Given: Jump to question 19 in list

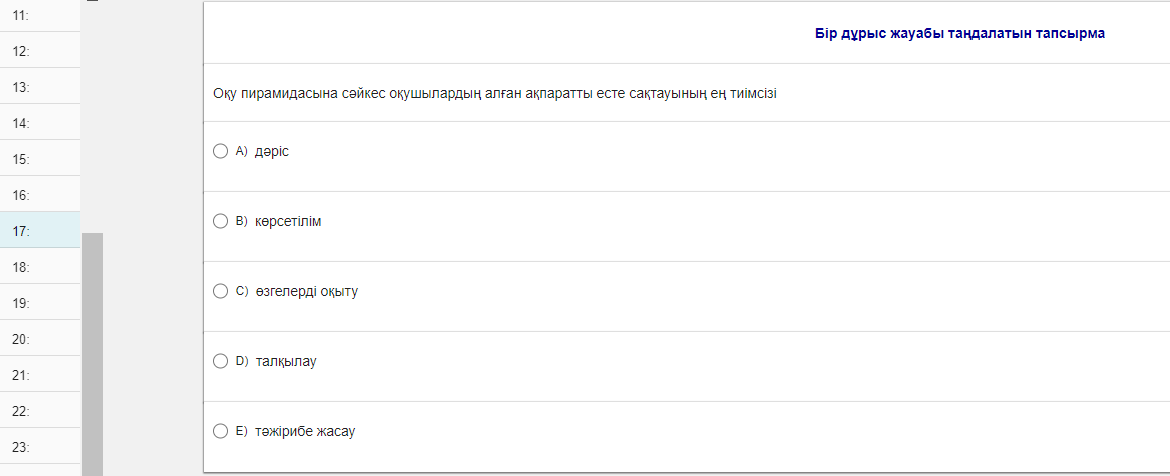Looking at the screenshot, I should (39, 303).
